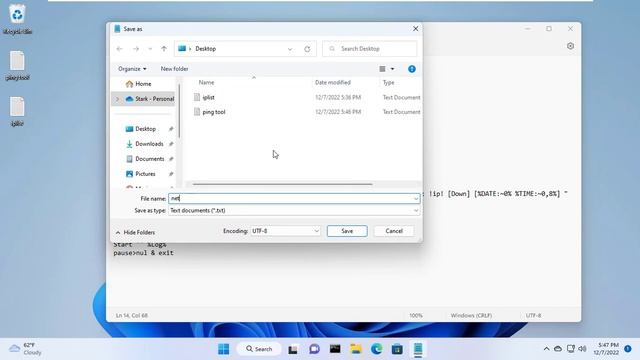This screenshot has height=360, width=640.
Task: Open OneDrive cloud tray icon
Action: coord(558,349)
